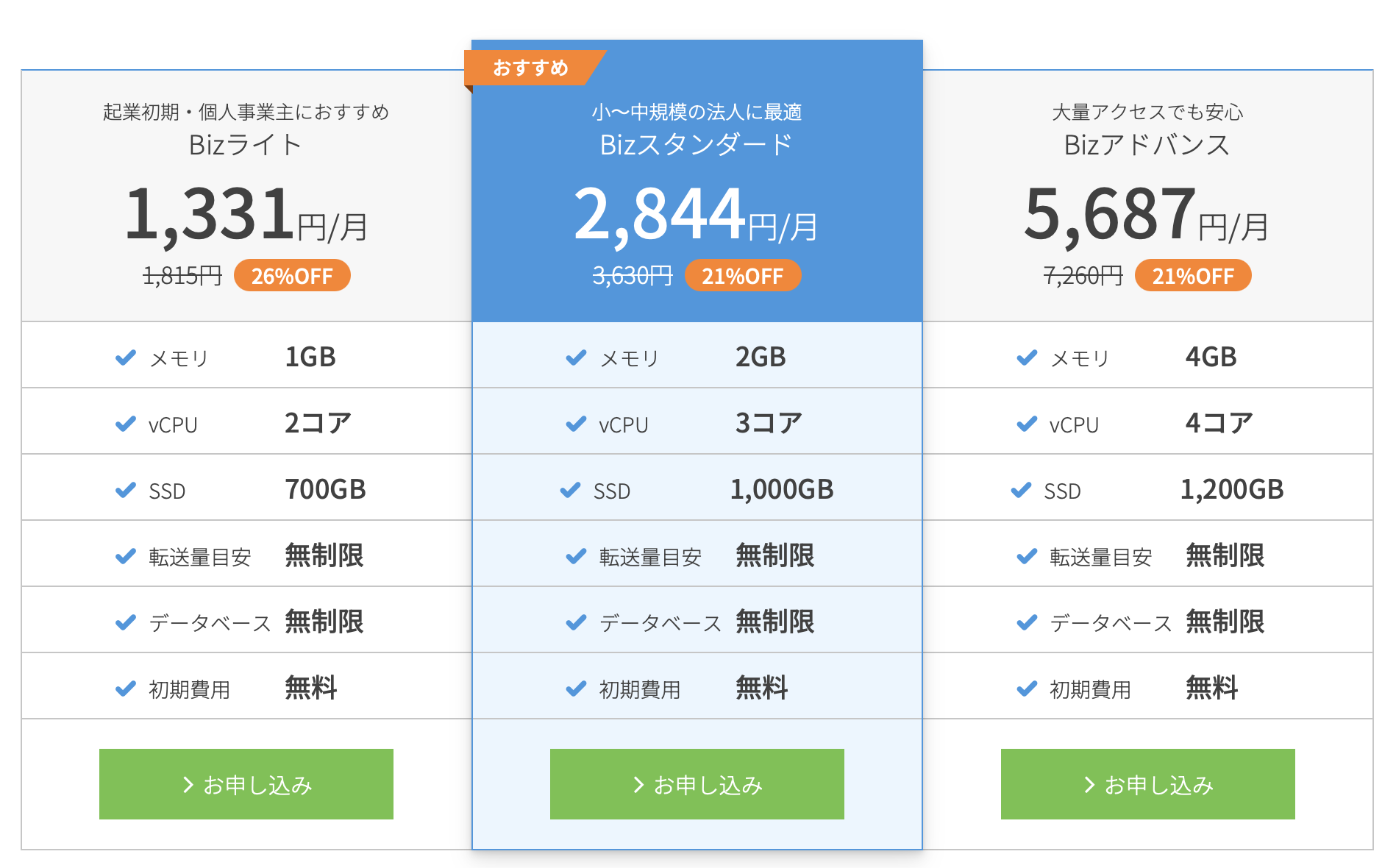The width and height of the screenshot is (1396, 868).
Task: Click the 26%OFF orange discount badge
Action: [x=292, y=276]
